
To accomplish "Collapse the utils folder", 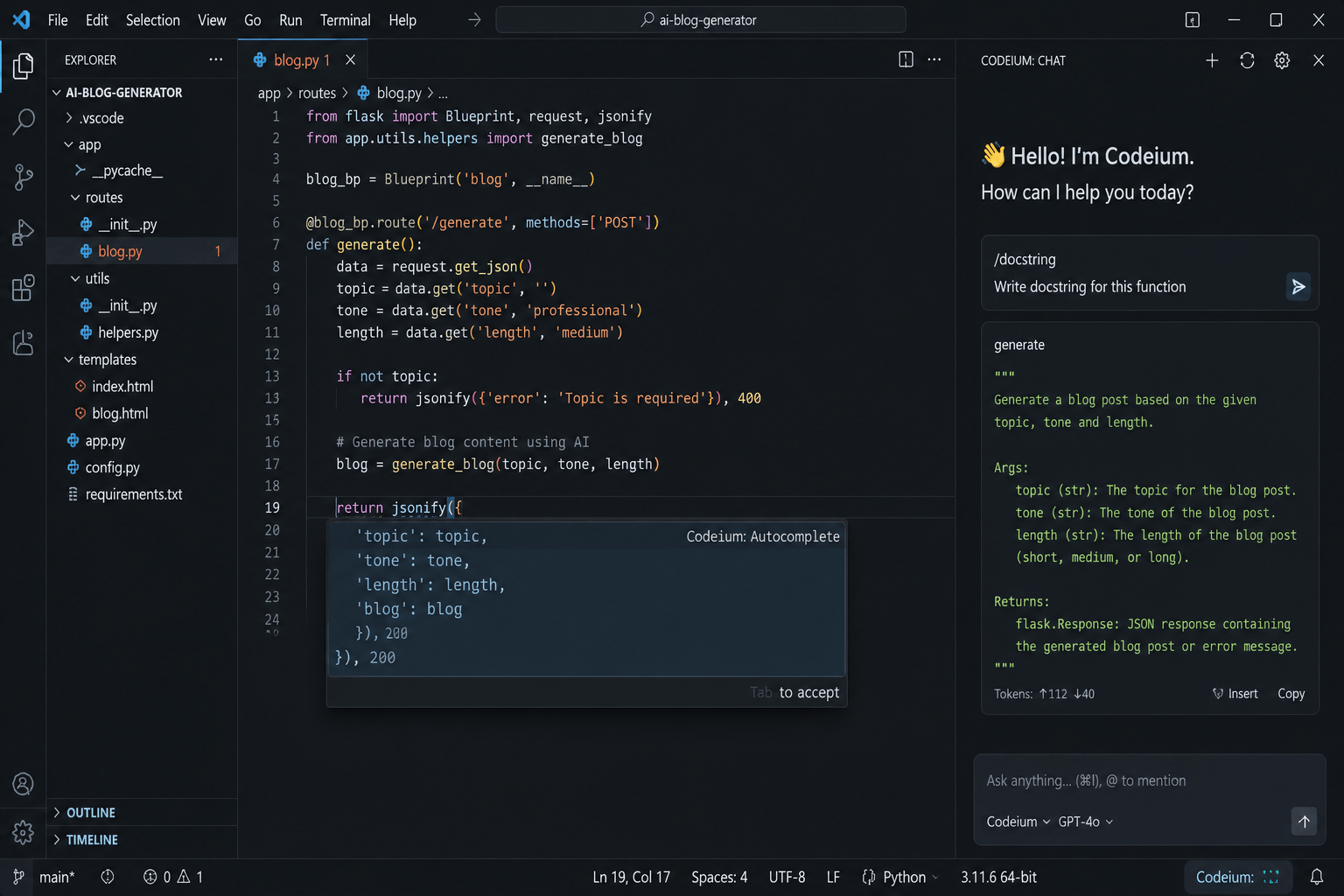I will tap(75, 278).
